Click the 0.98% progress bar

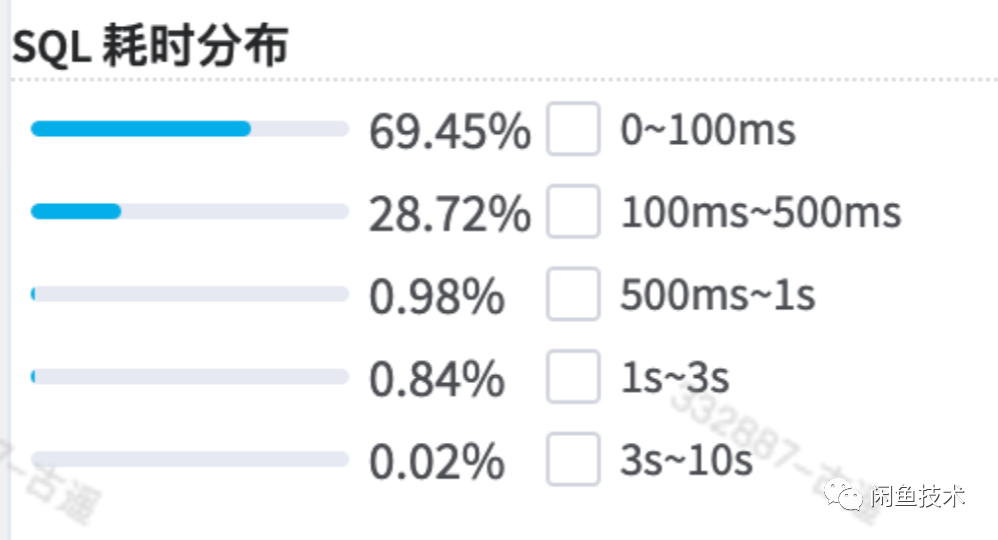click(x=190, y=294)
